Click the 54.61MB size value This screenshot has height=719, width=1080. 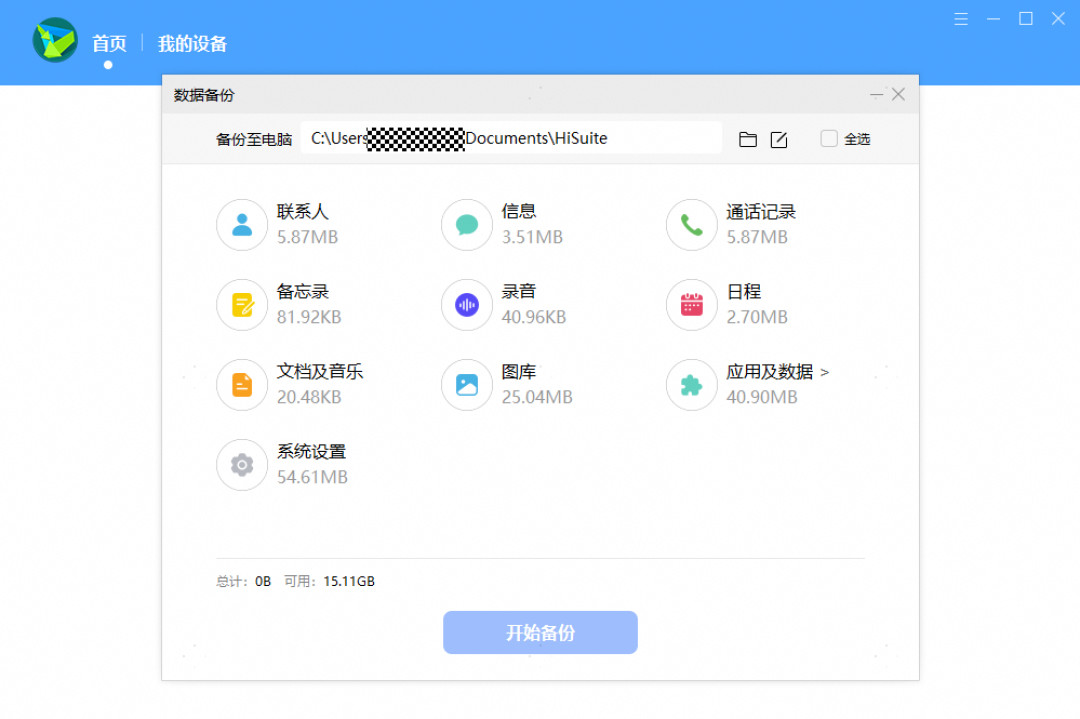(312, 477)
